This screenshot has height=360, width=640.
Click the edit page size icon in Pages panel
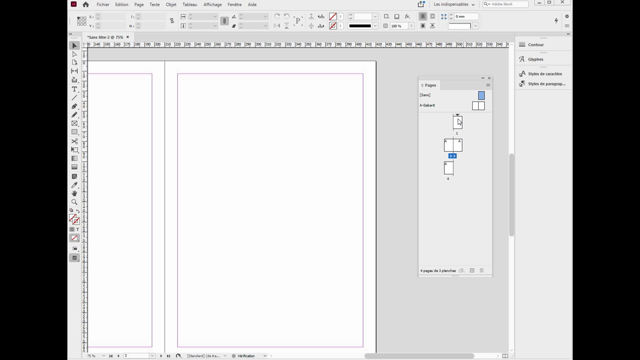click(462, 271)
